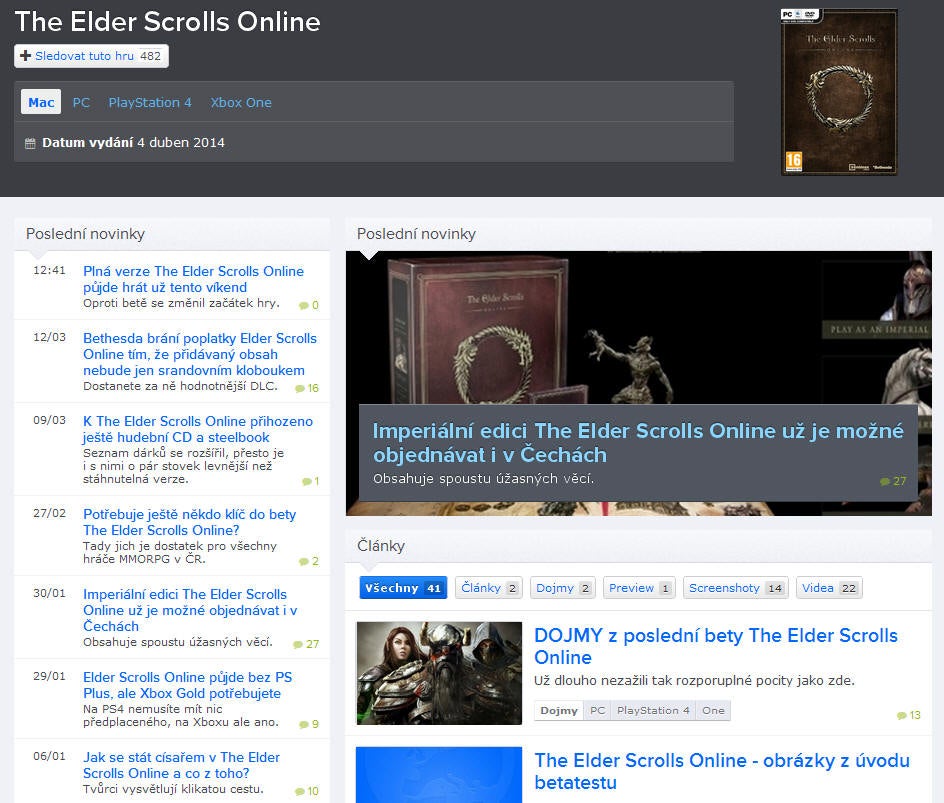The width and height of the screenshot is (944, 803).
Task: Filter articles by Screenshoty 14
Action: click(736, 588)
